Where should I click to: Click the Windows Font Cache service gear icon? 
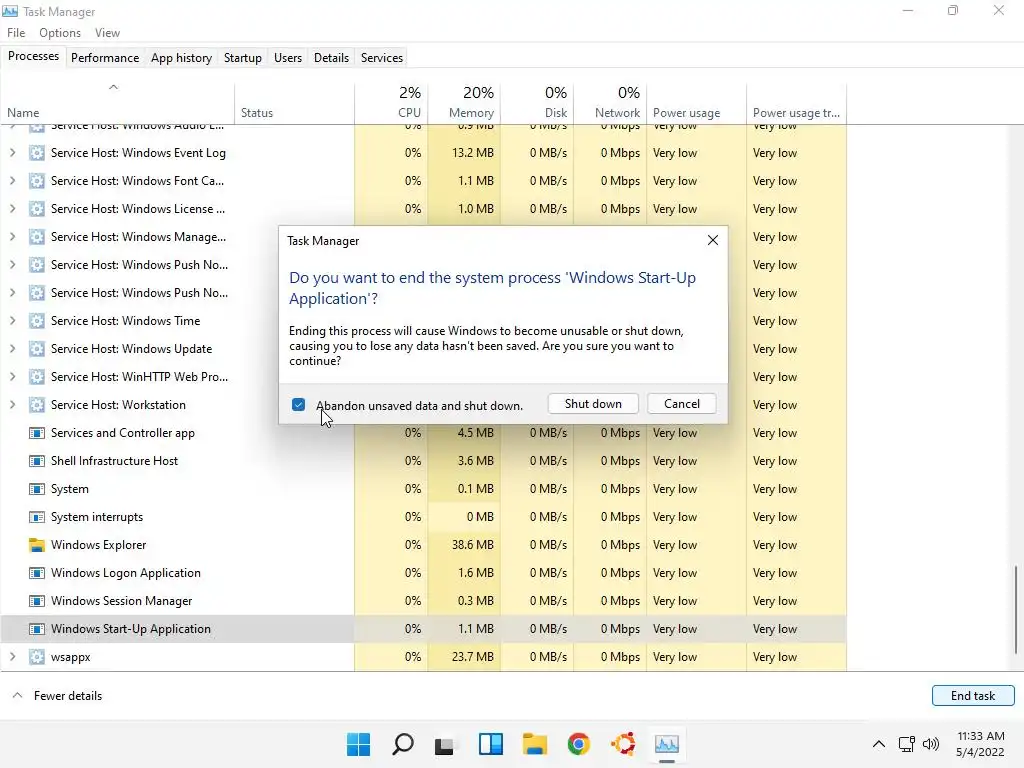coord(37,181)
